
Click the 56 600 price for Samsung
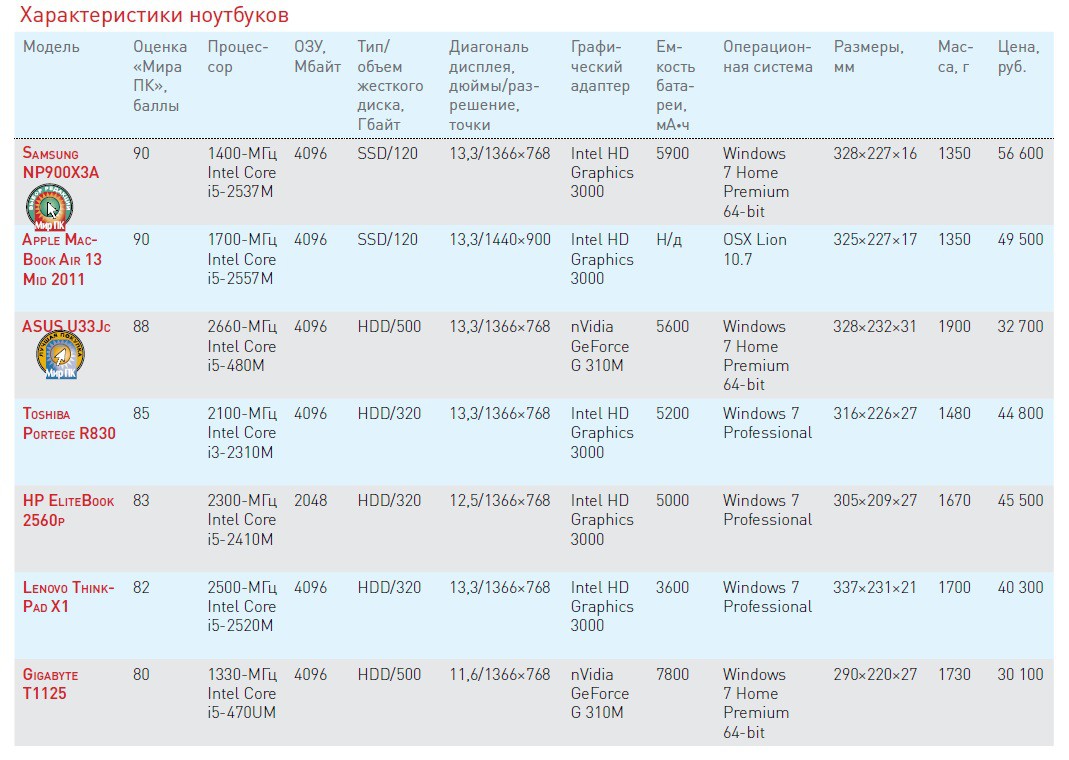point(1020,153)
